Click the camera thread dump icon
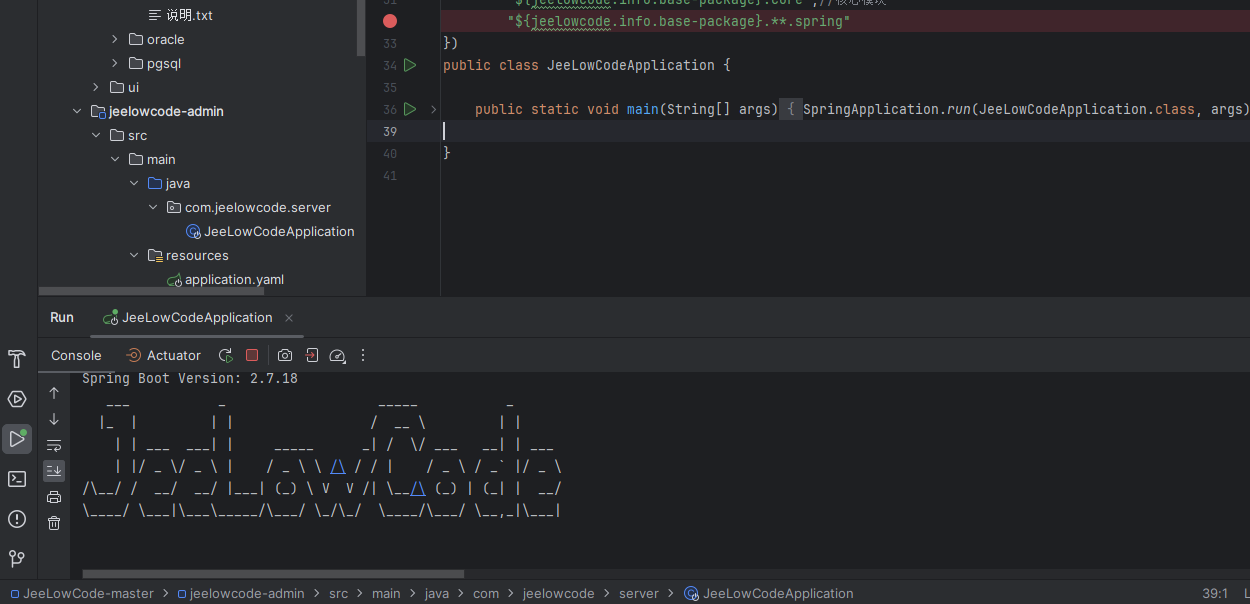 click(285, 355)
